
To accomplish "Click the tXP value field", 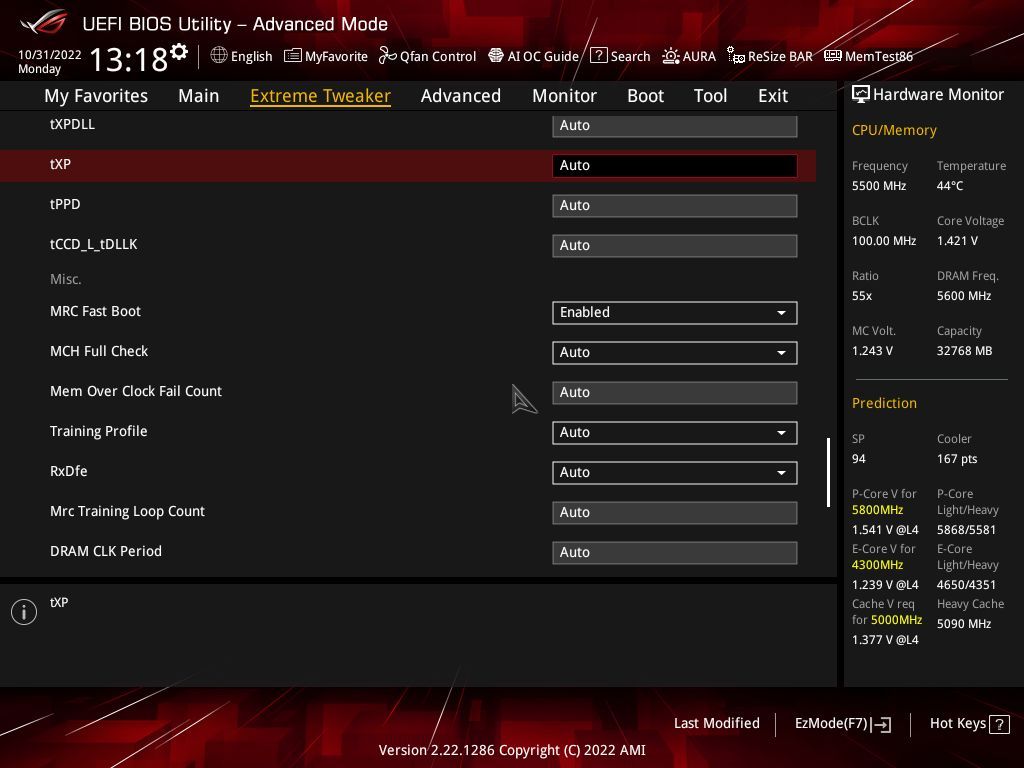I will (675, 166).
